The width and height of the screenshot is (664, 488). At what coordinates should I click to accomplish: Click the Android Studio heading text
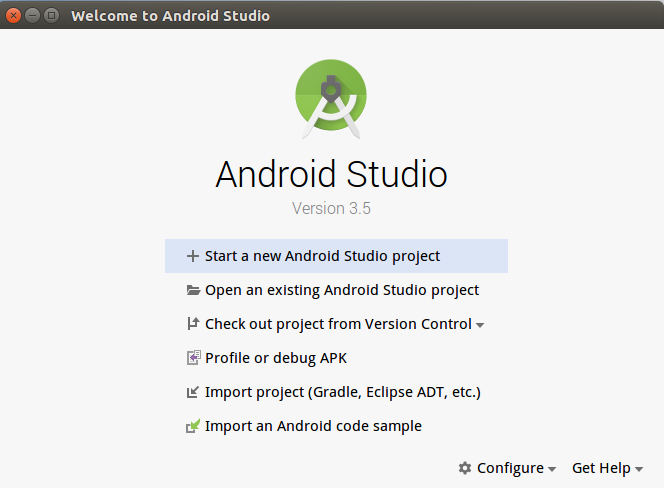(331, 174)
